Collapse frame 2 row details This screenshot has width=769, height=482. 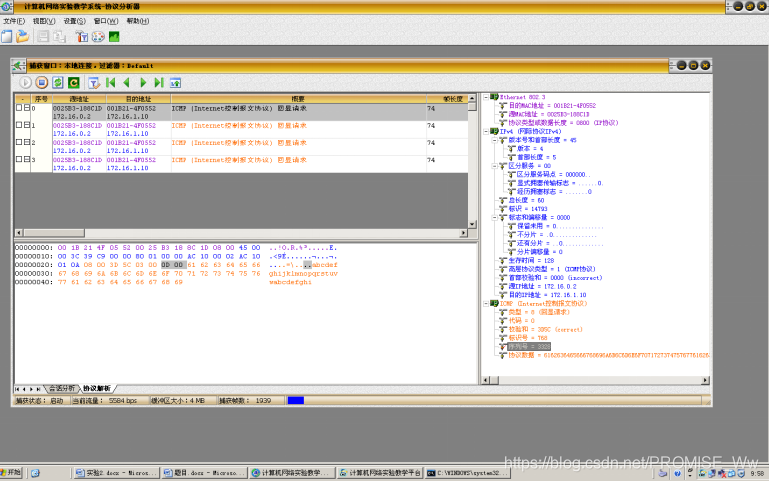click(x=27, y=142)
